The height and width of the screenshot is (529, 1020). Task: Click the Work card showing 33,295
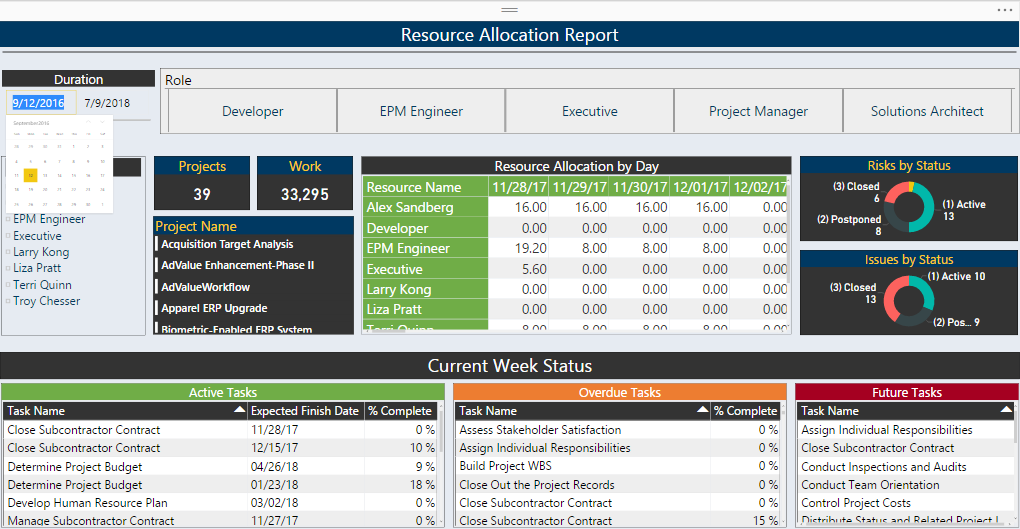(x=305, y=183)
